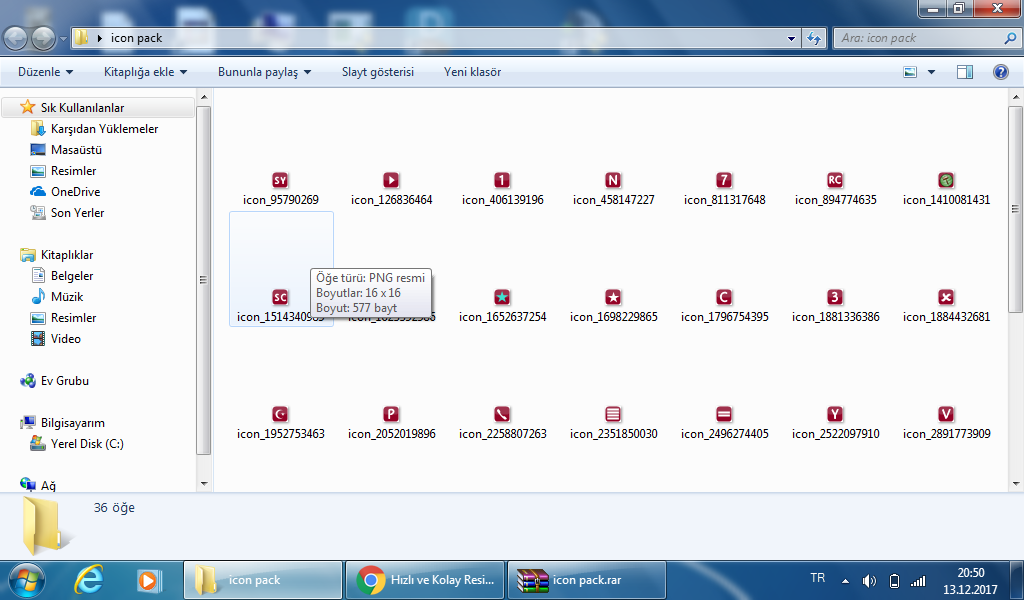Open icon pack.rar WinRAR taskbar window

[586, 580]
